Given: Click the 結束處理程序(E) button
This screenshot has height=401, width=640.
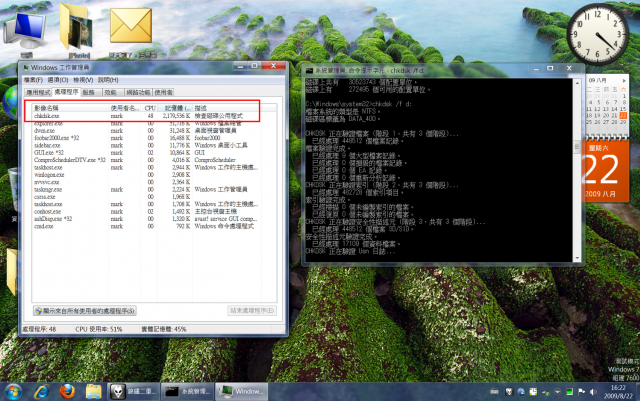Looking at the screenshot, I should point(252,311).
